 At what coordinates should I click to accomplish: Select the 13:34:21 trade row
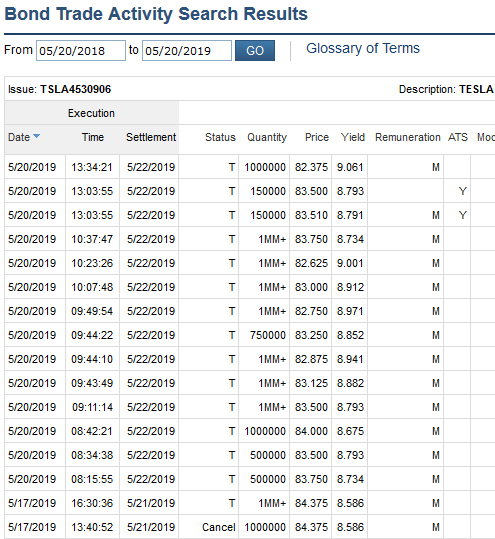click(250, 167)
